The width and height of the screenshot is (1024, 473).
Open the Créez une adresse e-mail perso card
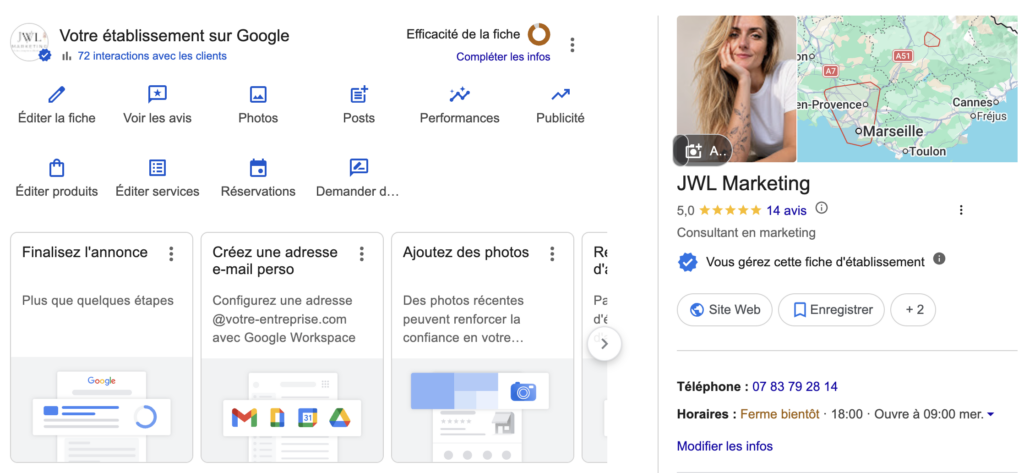(292, 348)
